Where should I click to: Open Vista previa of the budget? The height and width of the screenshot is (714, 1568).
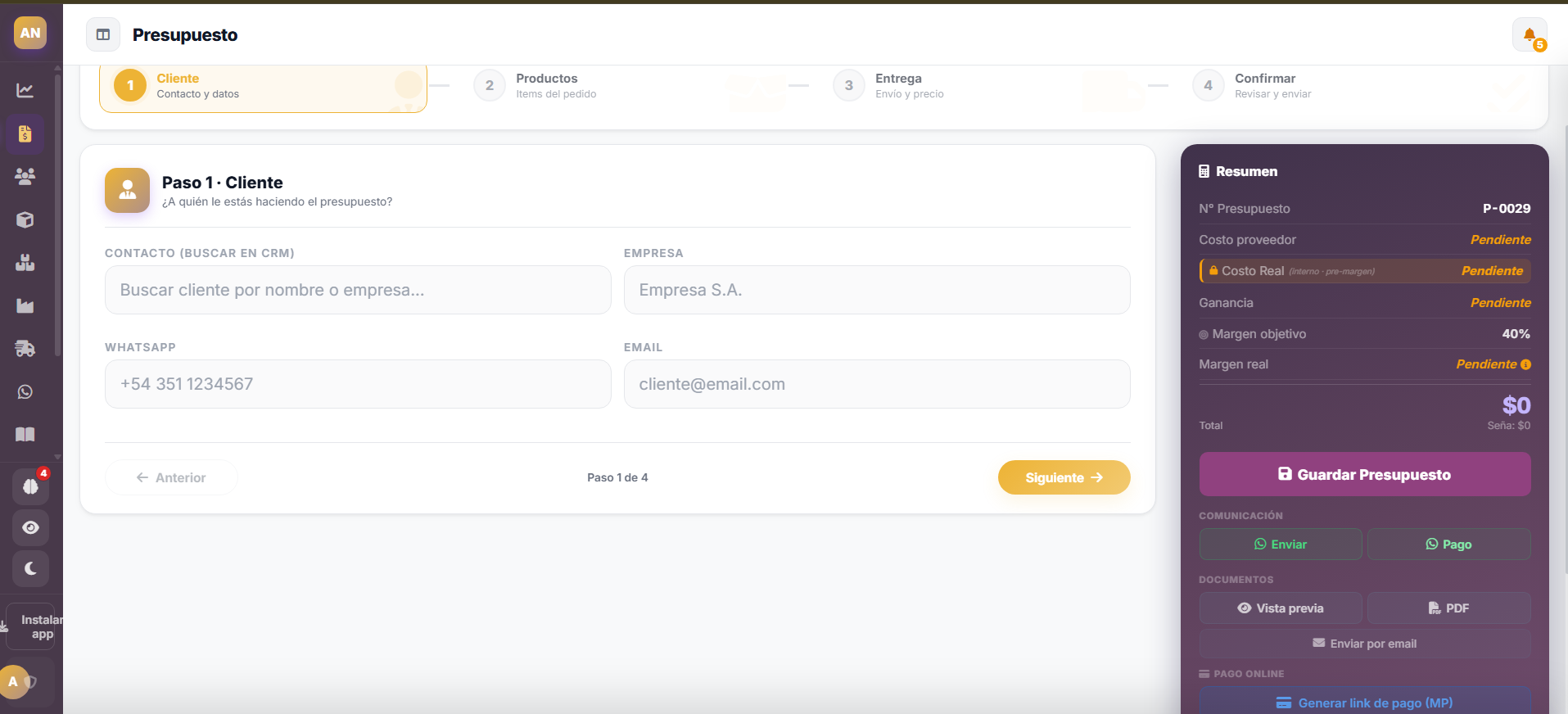pyautogui.click(x=1281, y=608)
